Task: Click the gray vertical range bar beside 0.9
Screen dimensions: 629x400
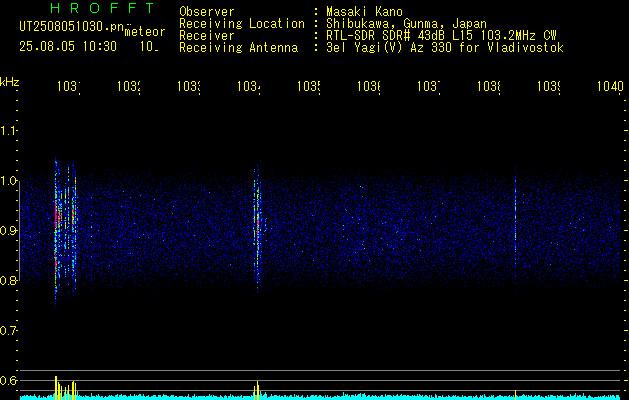Action: pos(19,231)
